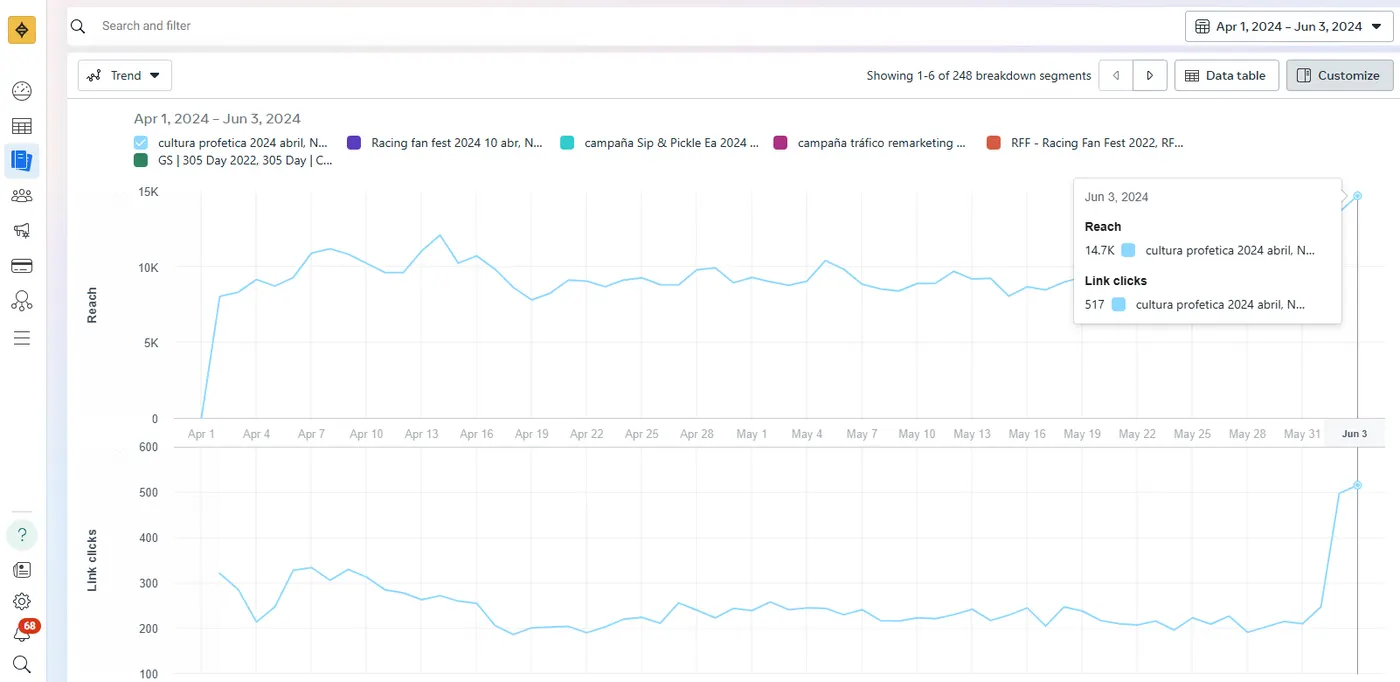The height and width of the screenshot is (682, 1400).
Task: Toggle GS | 305 Day 2022 legend swatch
Action: (141, 160)
